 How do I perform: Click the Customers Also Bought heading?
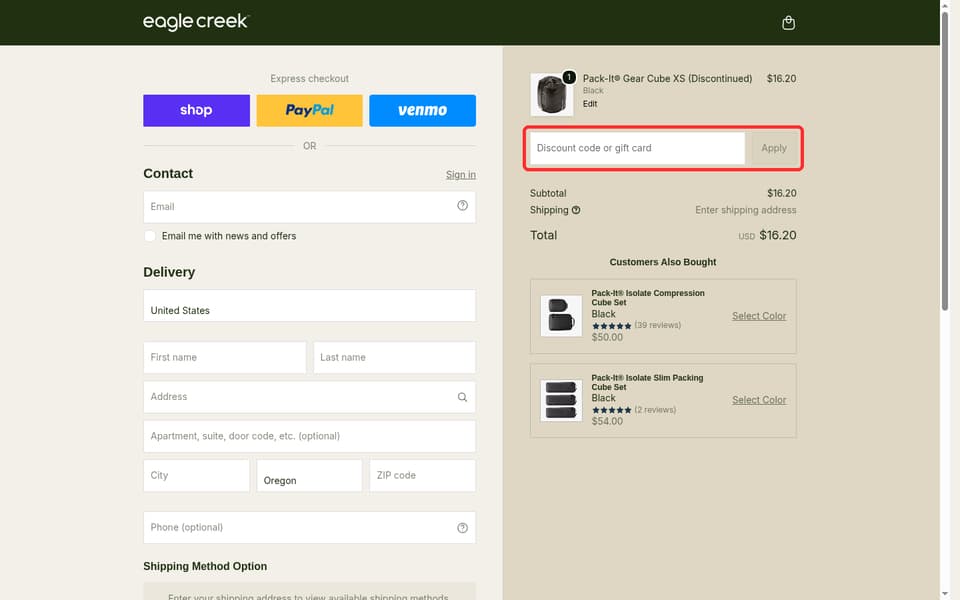click(x=662, y=262)
